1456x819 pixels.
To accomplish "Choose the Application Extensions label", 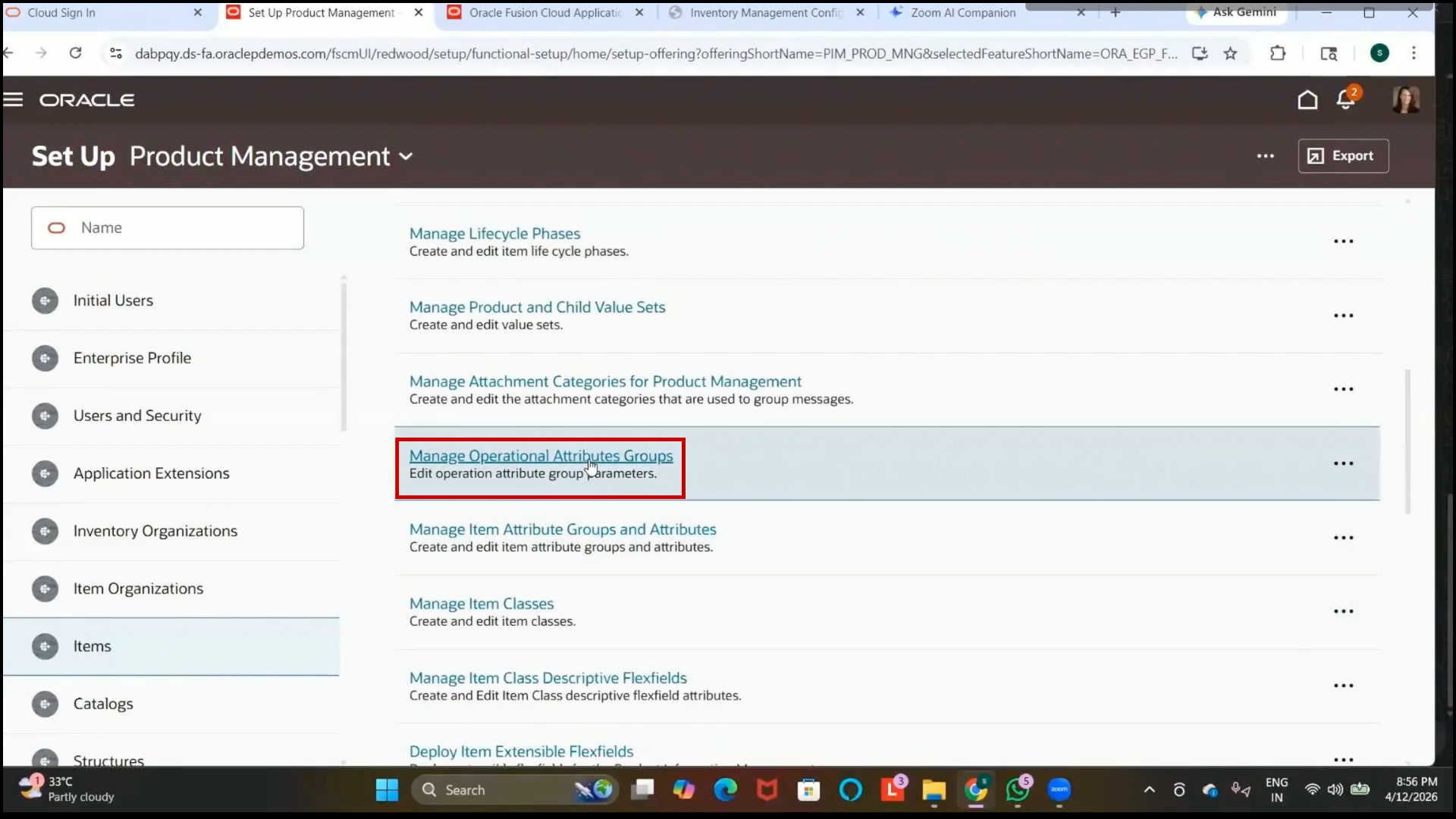I will (151, 473).
